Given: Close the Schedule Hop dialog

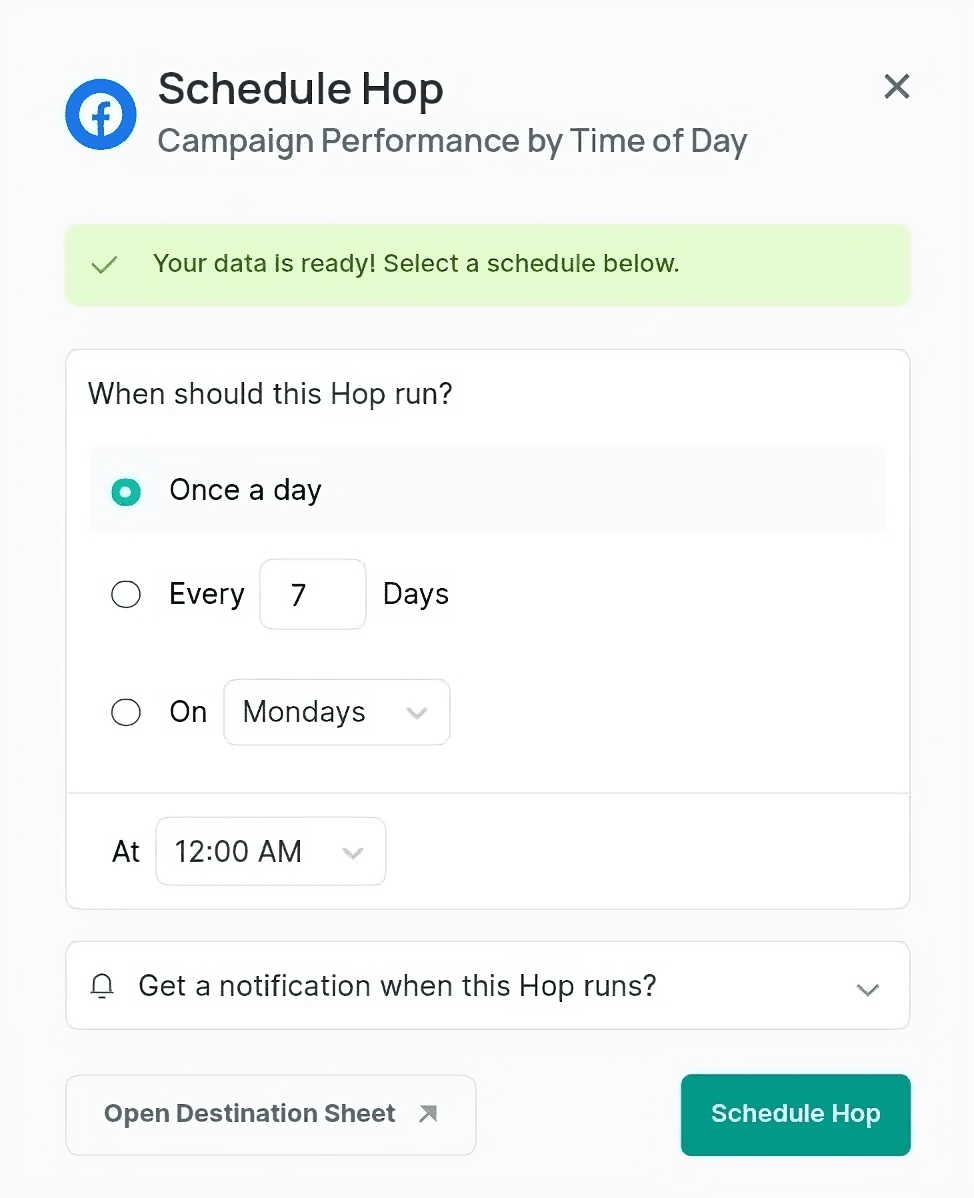Looking at the screenshot, I should 897,86.
